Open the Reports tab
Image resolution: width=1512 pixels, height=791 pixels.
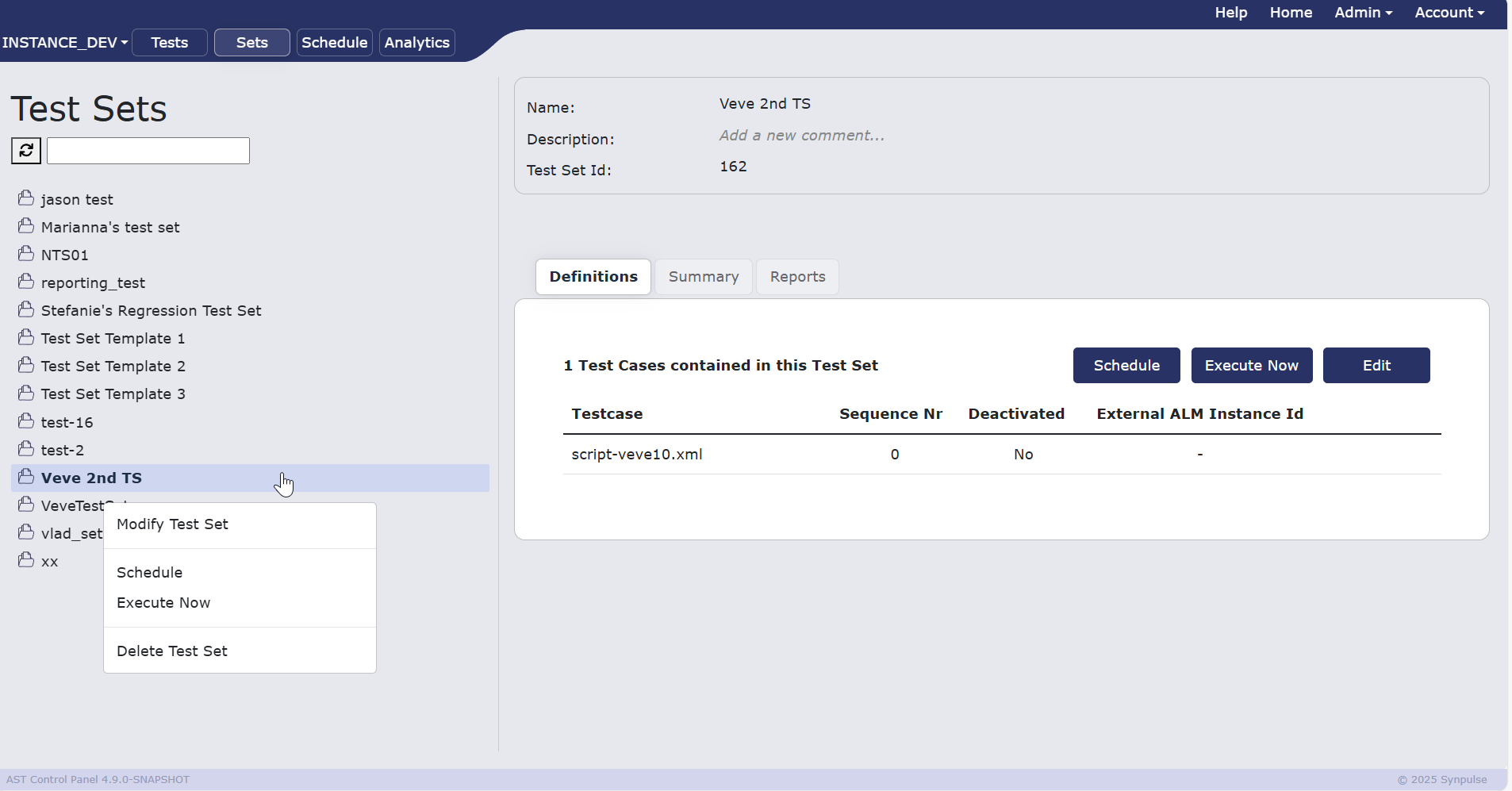point(797,277)
